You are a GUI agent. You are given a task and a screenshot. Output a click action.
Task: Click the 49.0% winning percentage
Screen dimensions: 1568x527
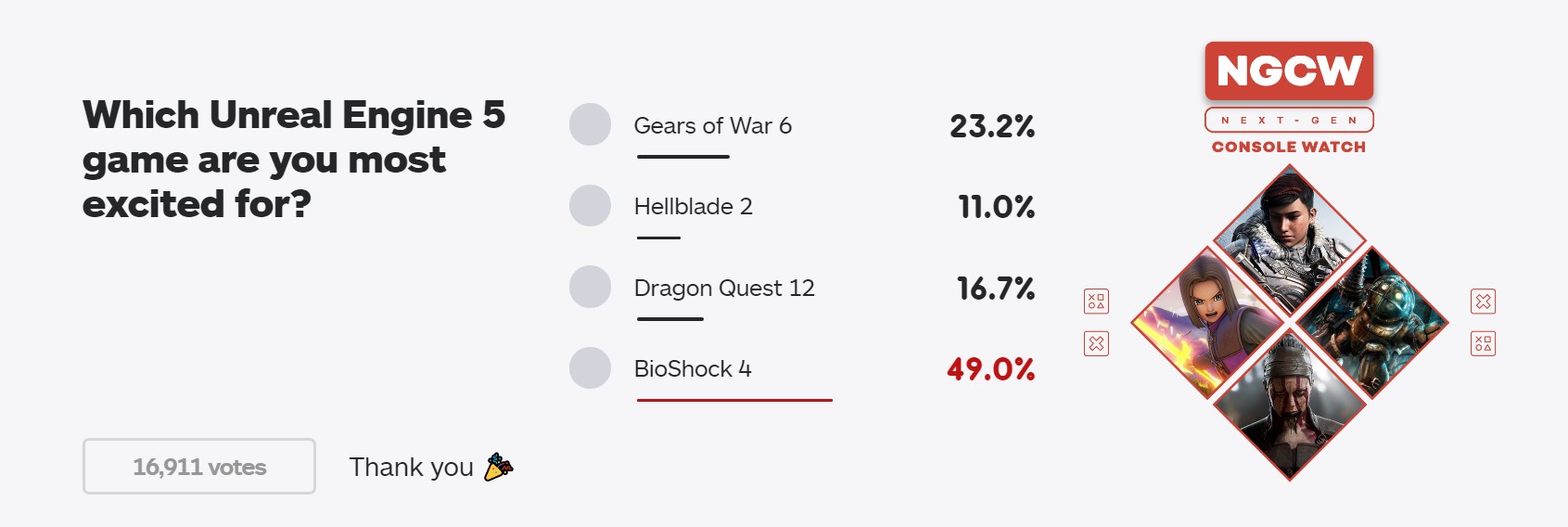(990, 369)
